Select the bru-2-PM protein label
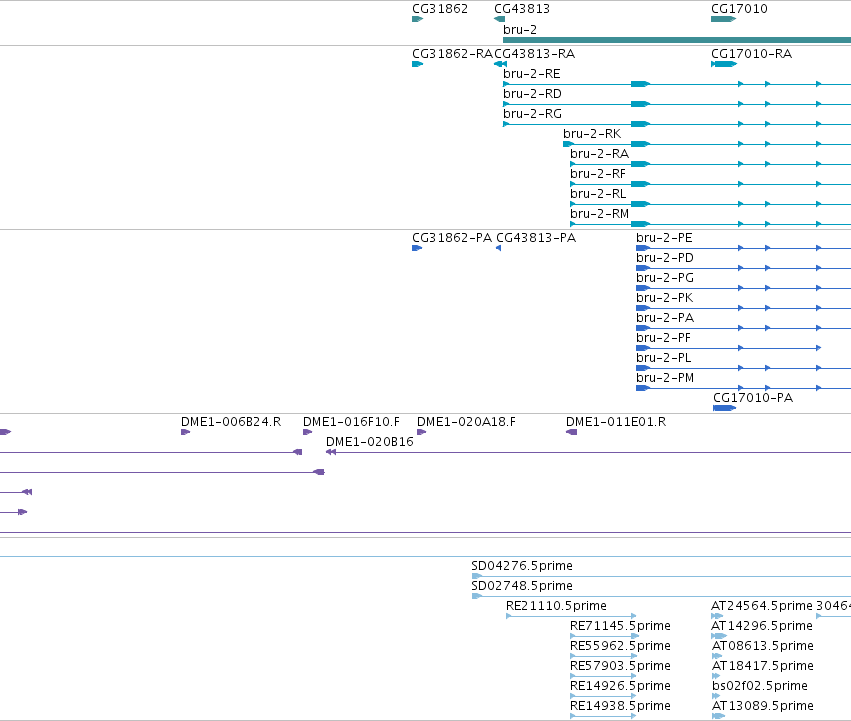The height and width of the screenshot is (721, 851). (x=665, y=378)
